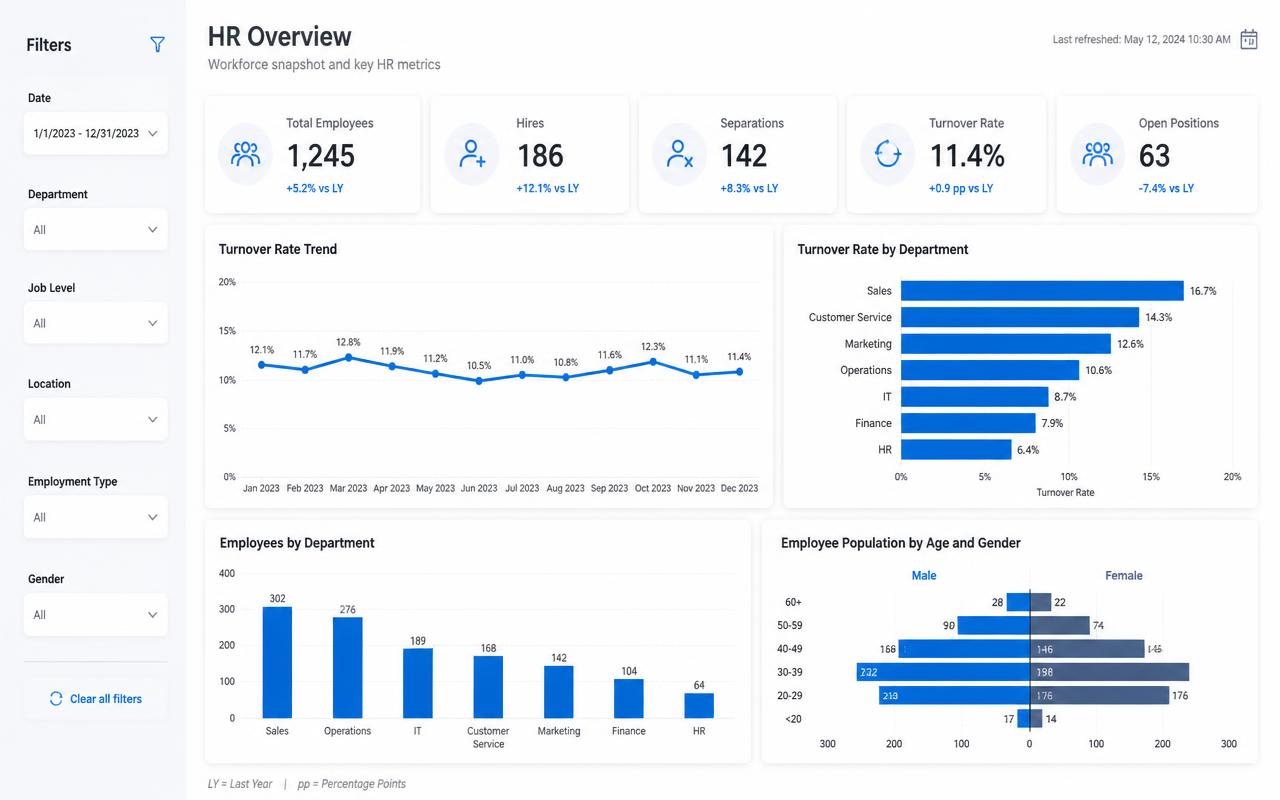Image resolution: width=1280 pixels, height=800 pixels.
Task: Click the Mar 2023 12.8% trend point
Action: click(348, 357)
